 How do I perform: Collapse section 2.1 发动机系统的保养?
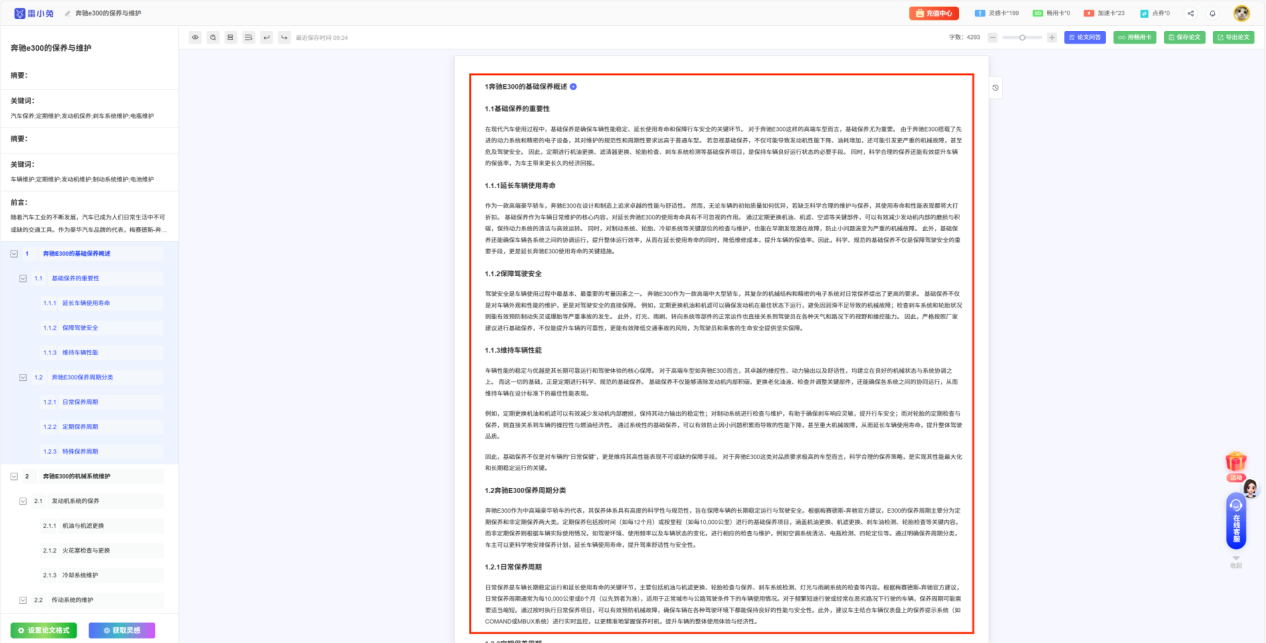click(23, 501)
